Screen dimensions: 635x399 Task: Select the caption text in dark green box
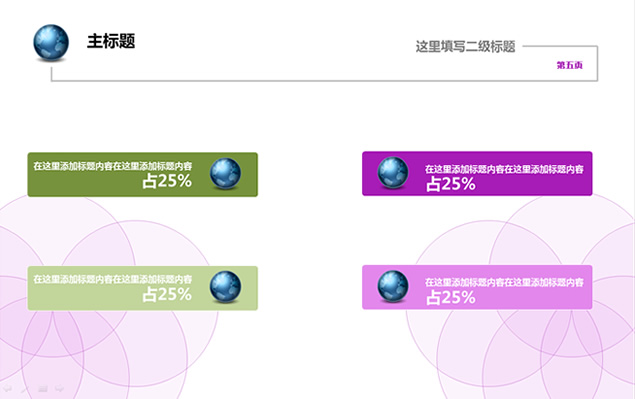[113, 166]
